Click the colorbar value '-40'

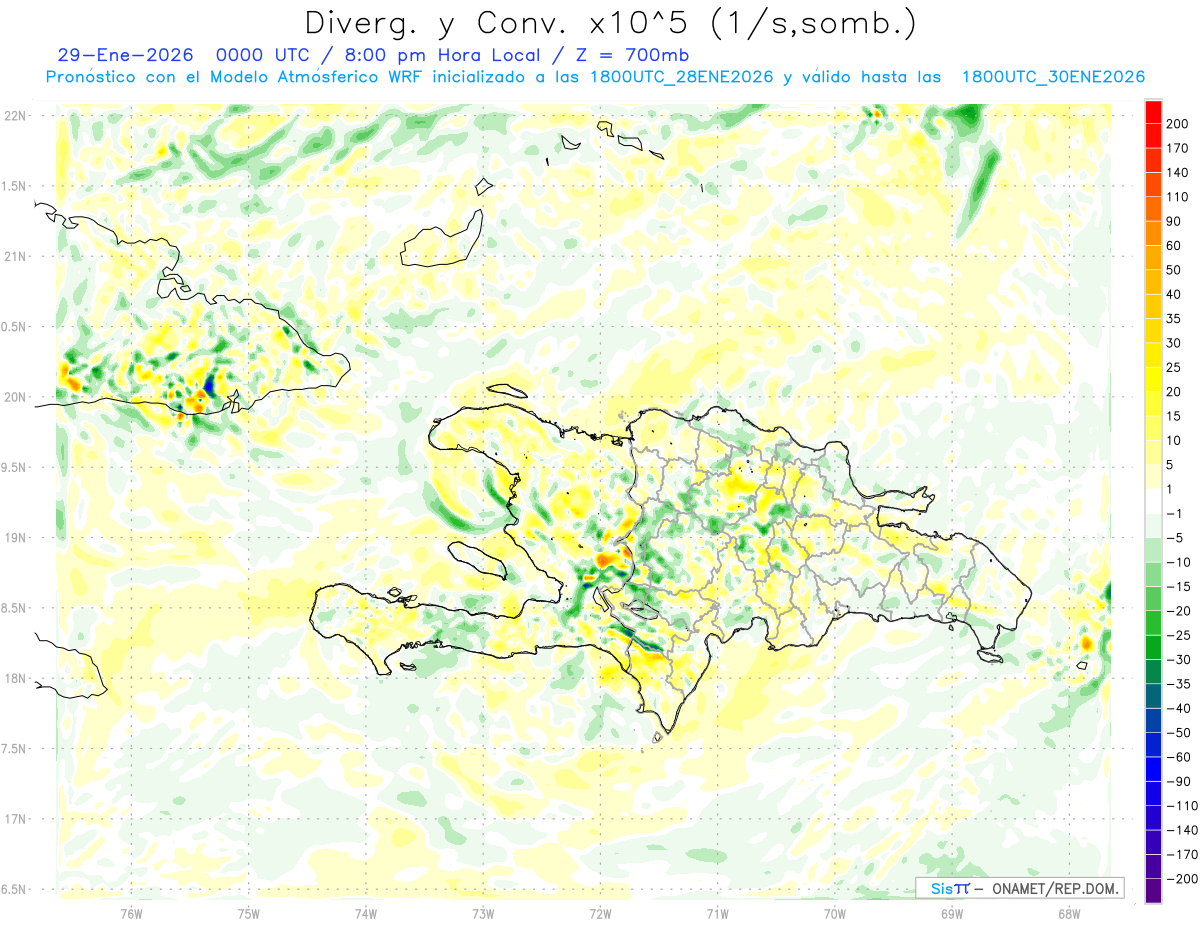1181,708
